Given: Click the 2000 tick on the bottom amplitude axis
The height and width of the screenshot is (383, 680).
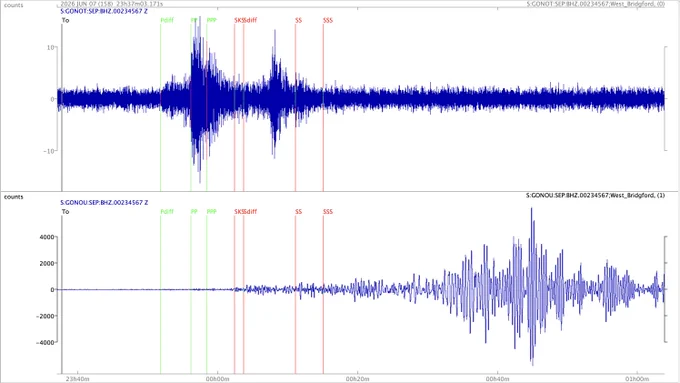Looking at the screenshot, I should pyautogui.click(x=47, y=263).
